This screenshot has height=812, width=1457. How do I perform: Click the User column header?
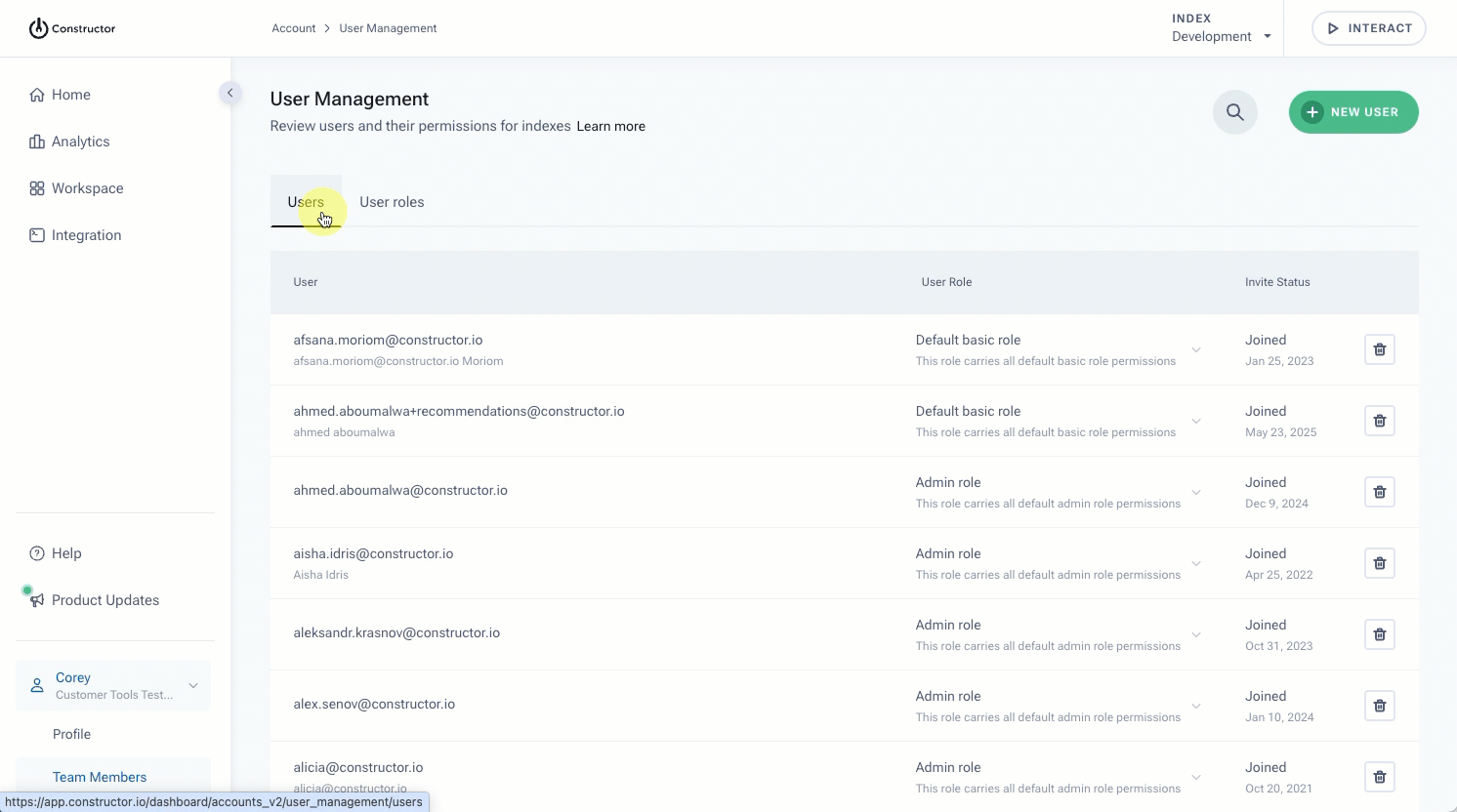[x=306, y=282]
